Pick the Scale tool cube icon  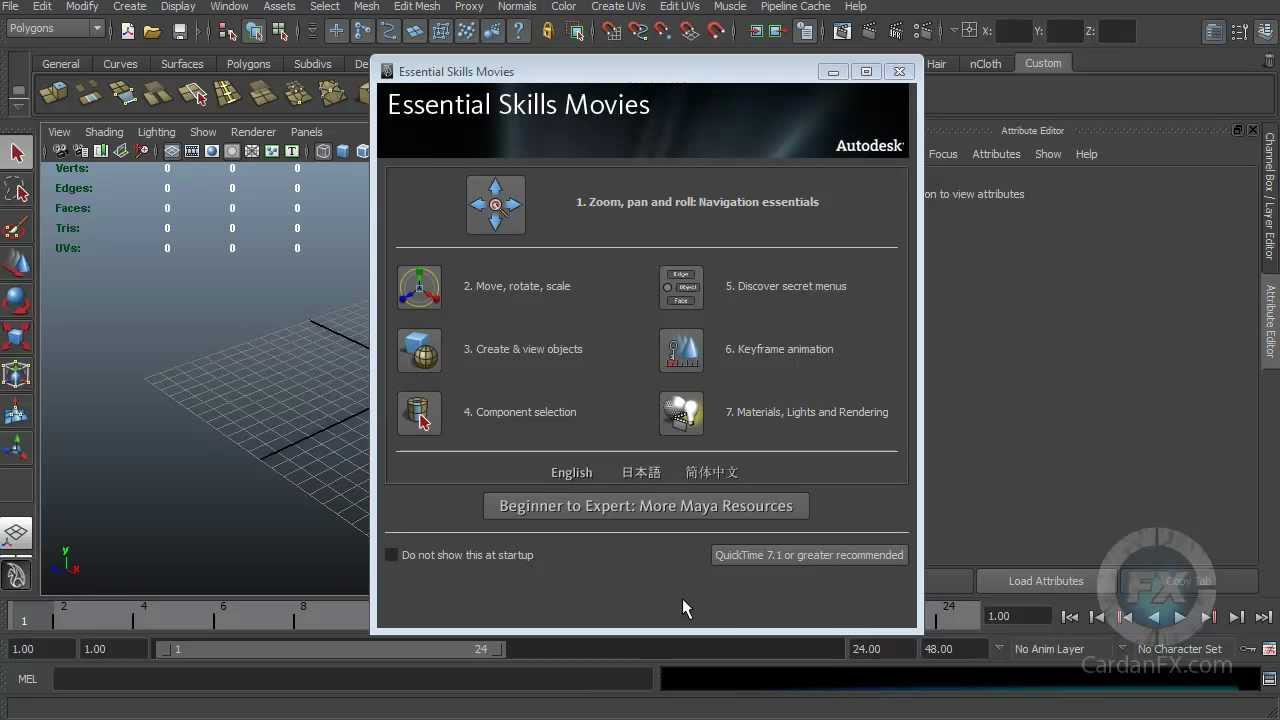[16, 337]
